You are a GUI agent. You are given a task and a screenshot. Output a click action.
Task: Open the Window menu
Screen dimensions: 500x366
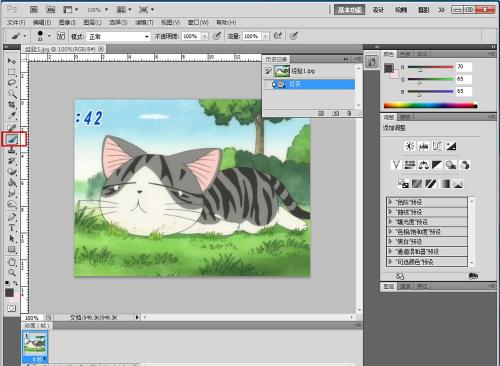click(x=198, y=22)
